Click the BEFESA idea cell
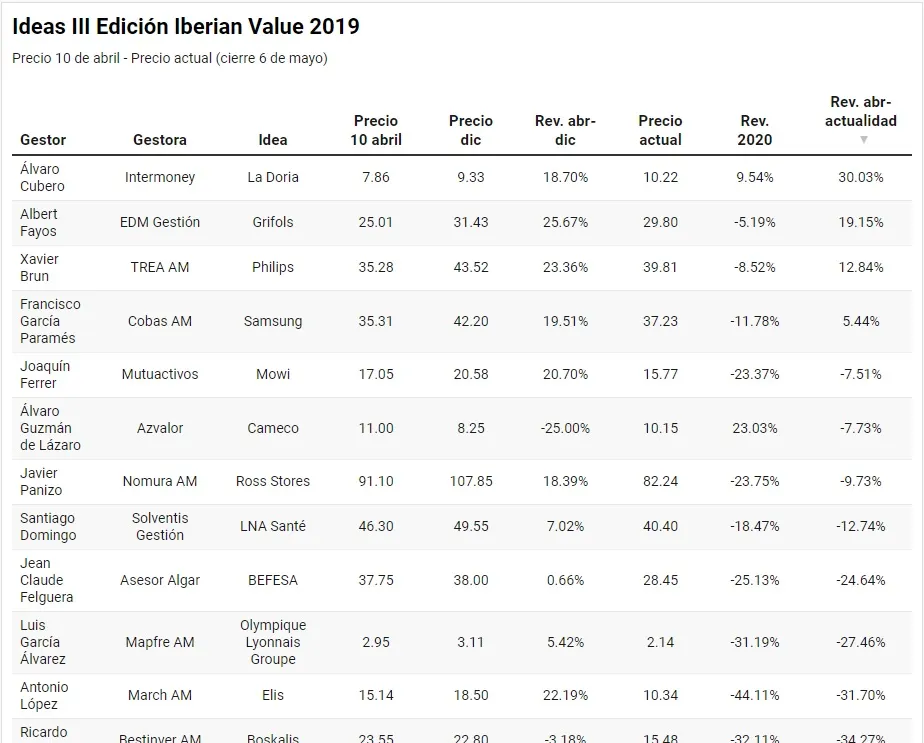Screen dimensions: 924x743 pos(273,580)
